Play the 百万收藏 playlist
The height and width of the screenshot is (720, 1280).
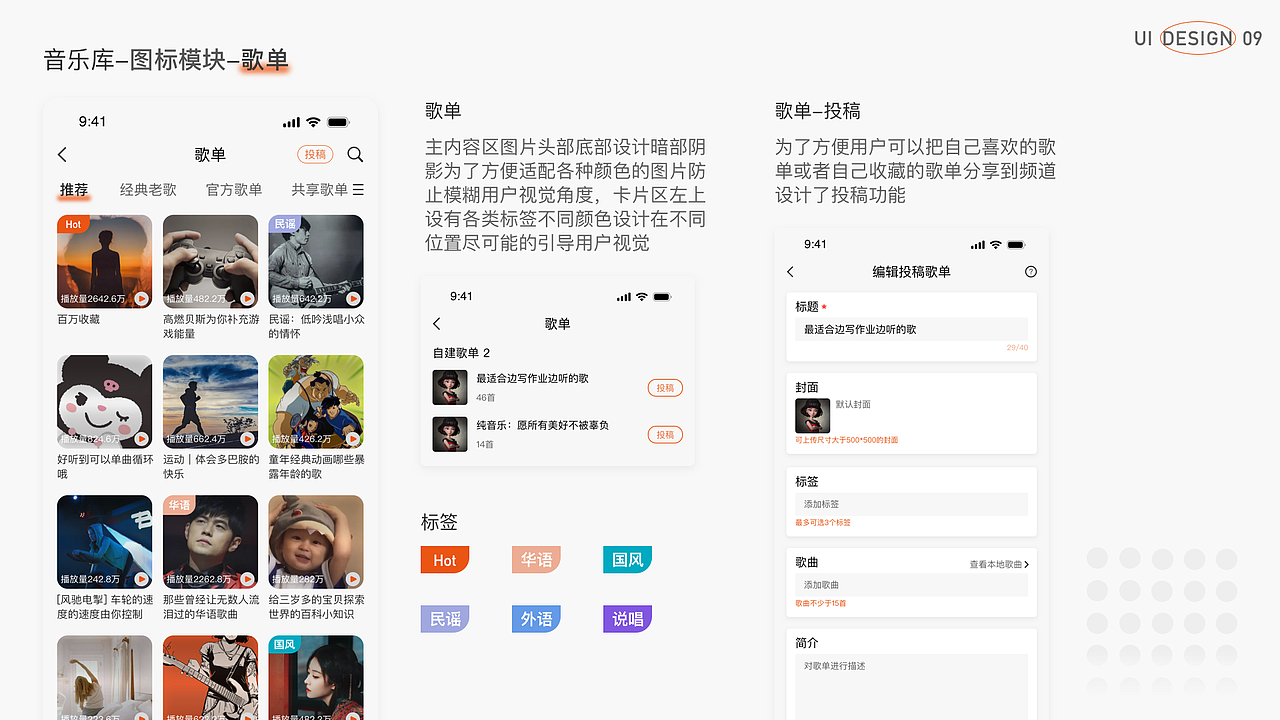[x=142, y=298]
